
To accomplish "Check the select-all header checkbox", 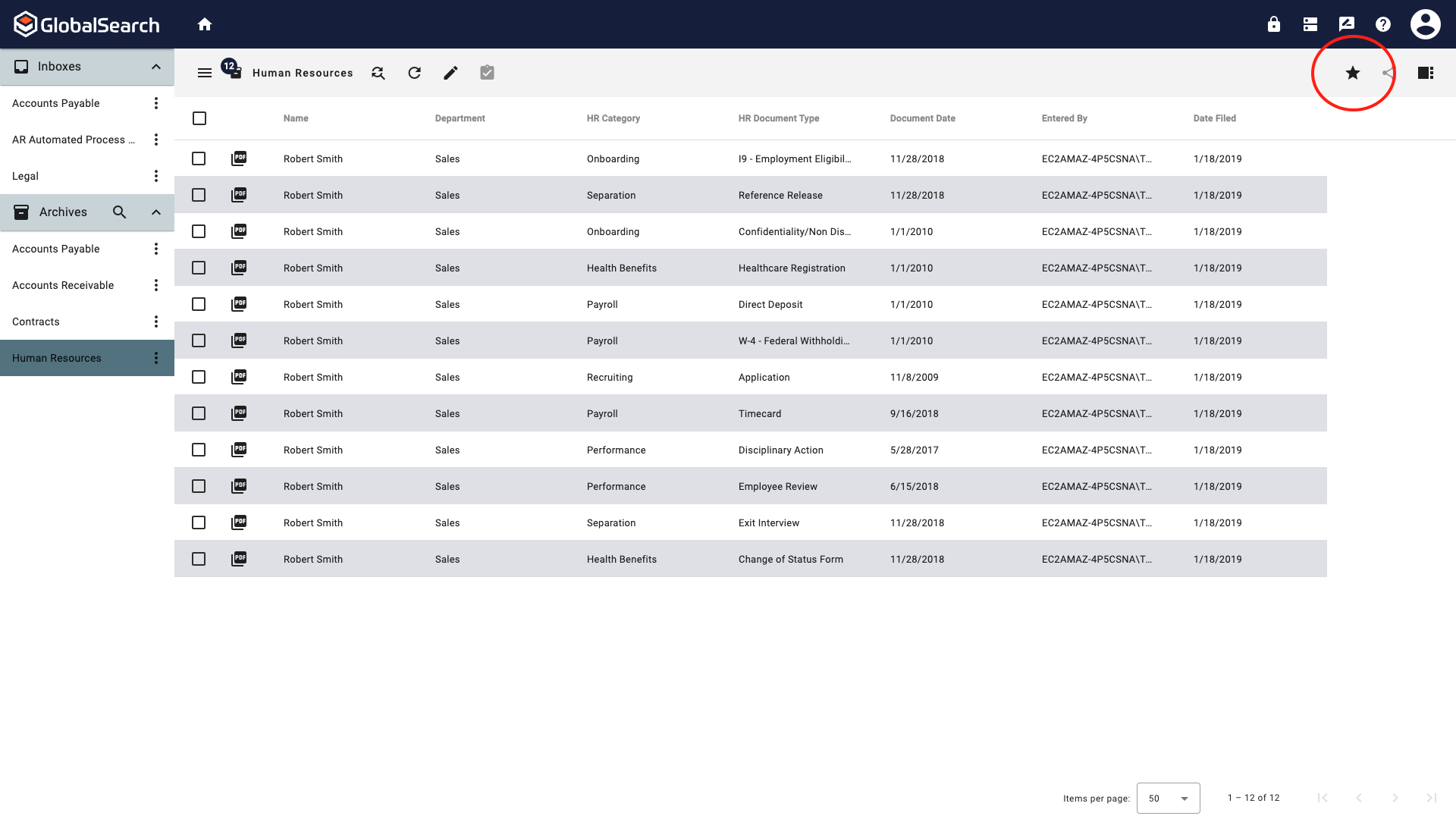I will click(199, 118).
